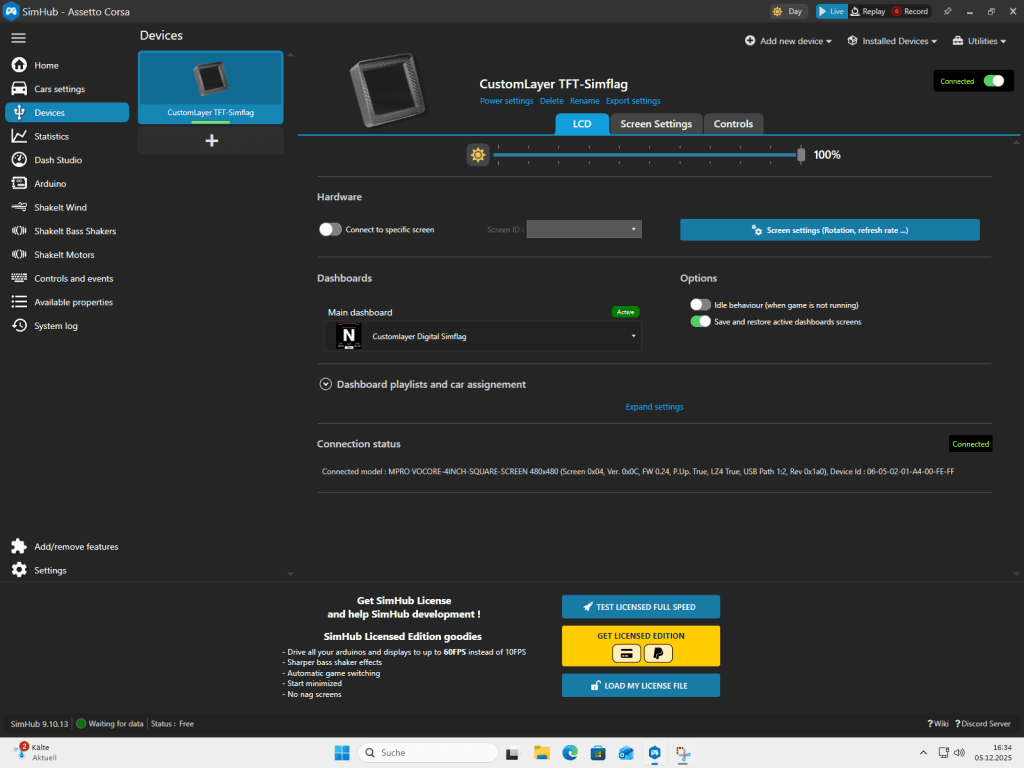This screenshot has width=1024, height=768.
Task: Switch to the Screen Settings tab
Action: click(x=655, y=124)
